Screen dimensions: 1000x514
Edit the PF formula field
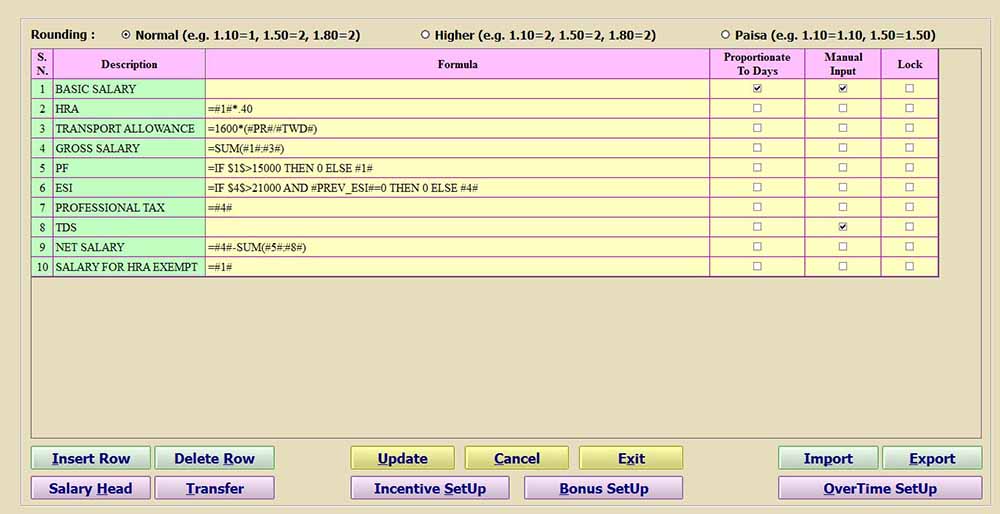click(x=457, y=168)
